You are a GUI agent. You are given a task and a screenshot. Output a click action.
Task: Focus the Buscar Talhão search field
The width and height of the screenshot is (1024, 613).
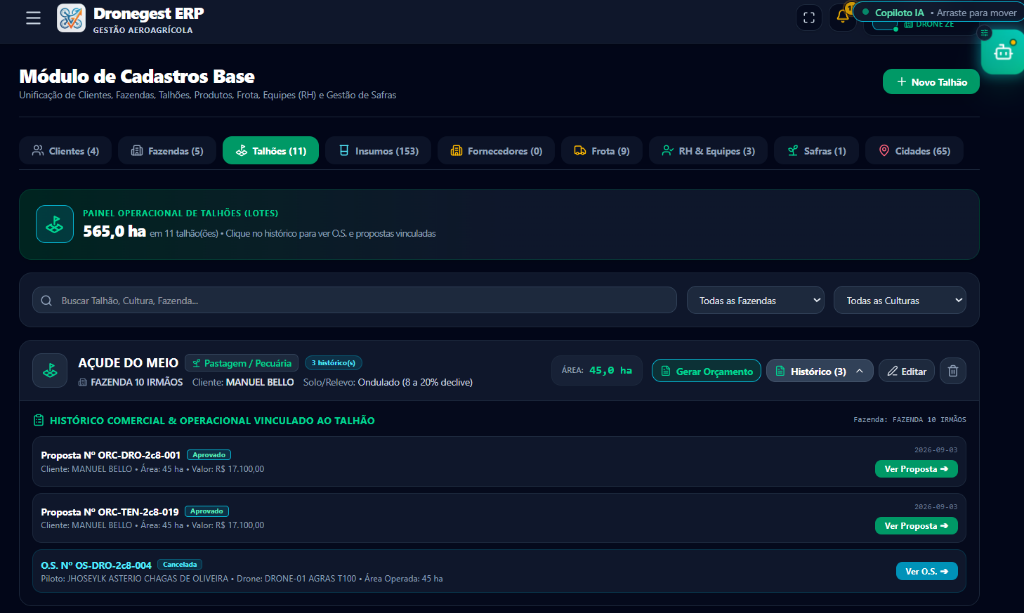355,300
